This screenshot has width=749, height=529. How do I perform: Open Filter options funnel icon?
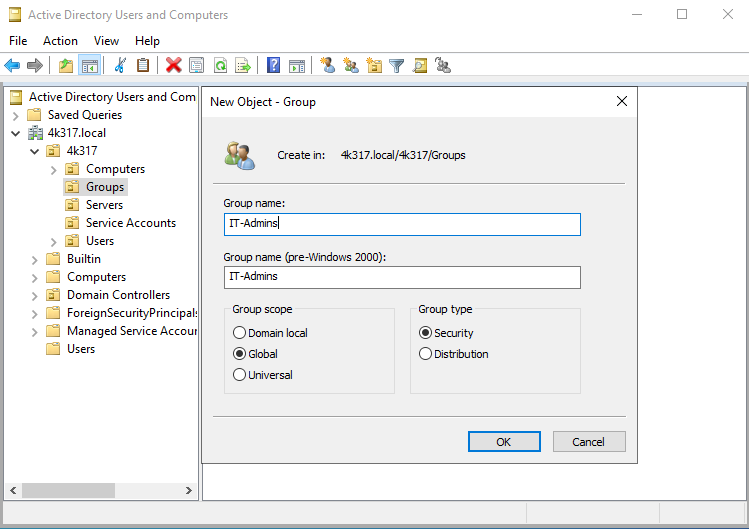tap(396, 65)
